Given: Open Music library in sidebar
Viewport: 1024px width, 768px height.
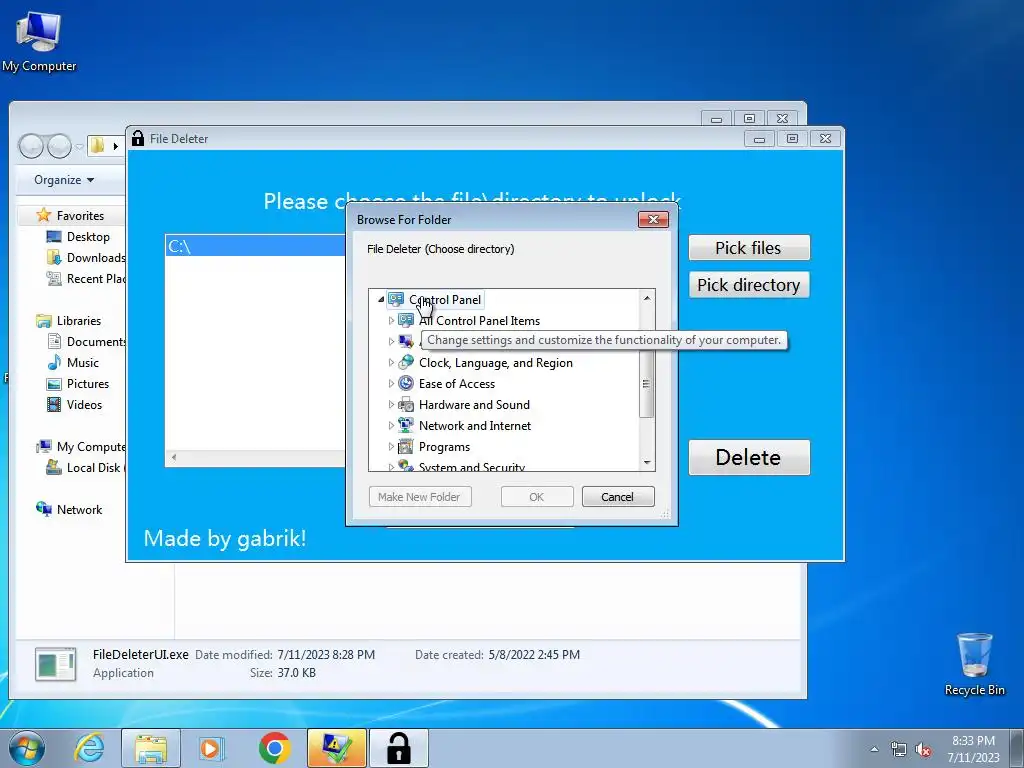Looking at the screenshot, I should (83, 362).
